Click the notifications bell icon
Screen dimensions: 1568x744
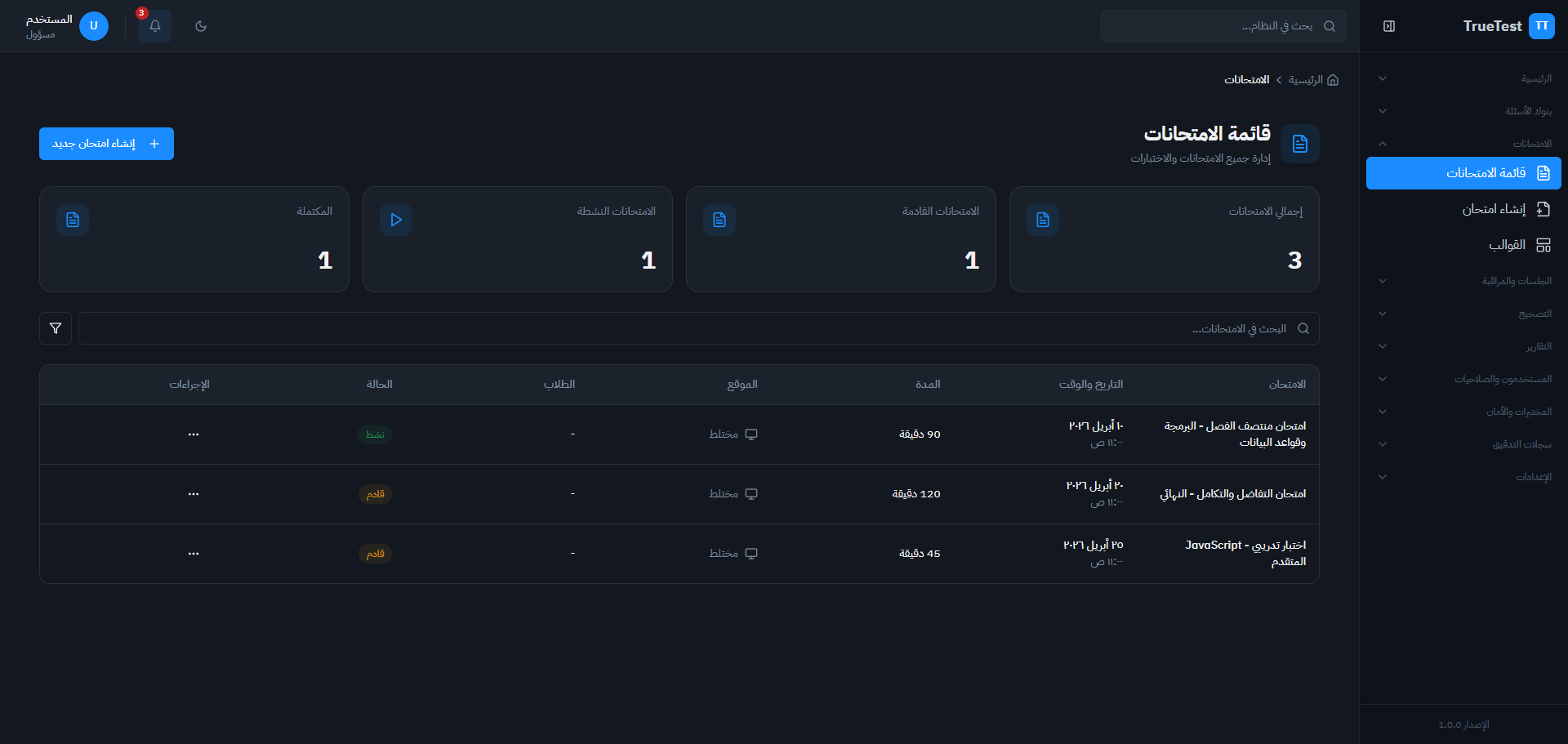click(x=154, y=26)
